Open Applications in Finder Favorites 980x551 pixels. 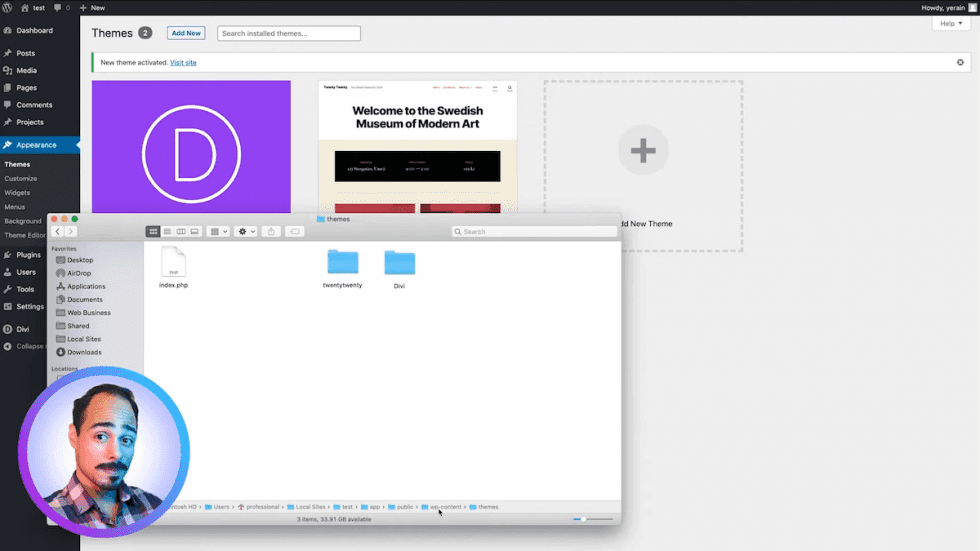pos(86,286)
